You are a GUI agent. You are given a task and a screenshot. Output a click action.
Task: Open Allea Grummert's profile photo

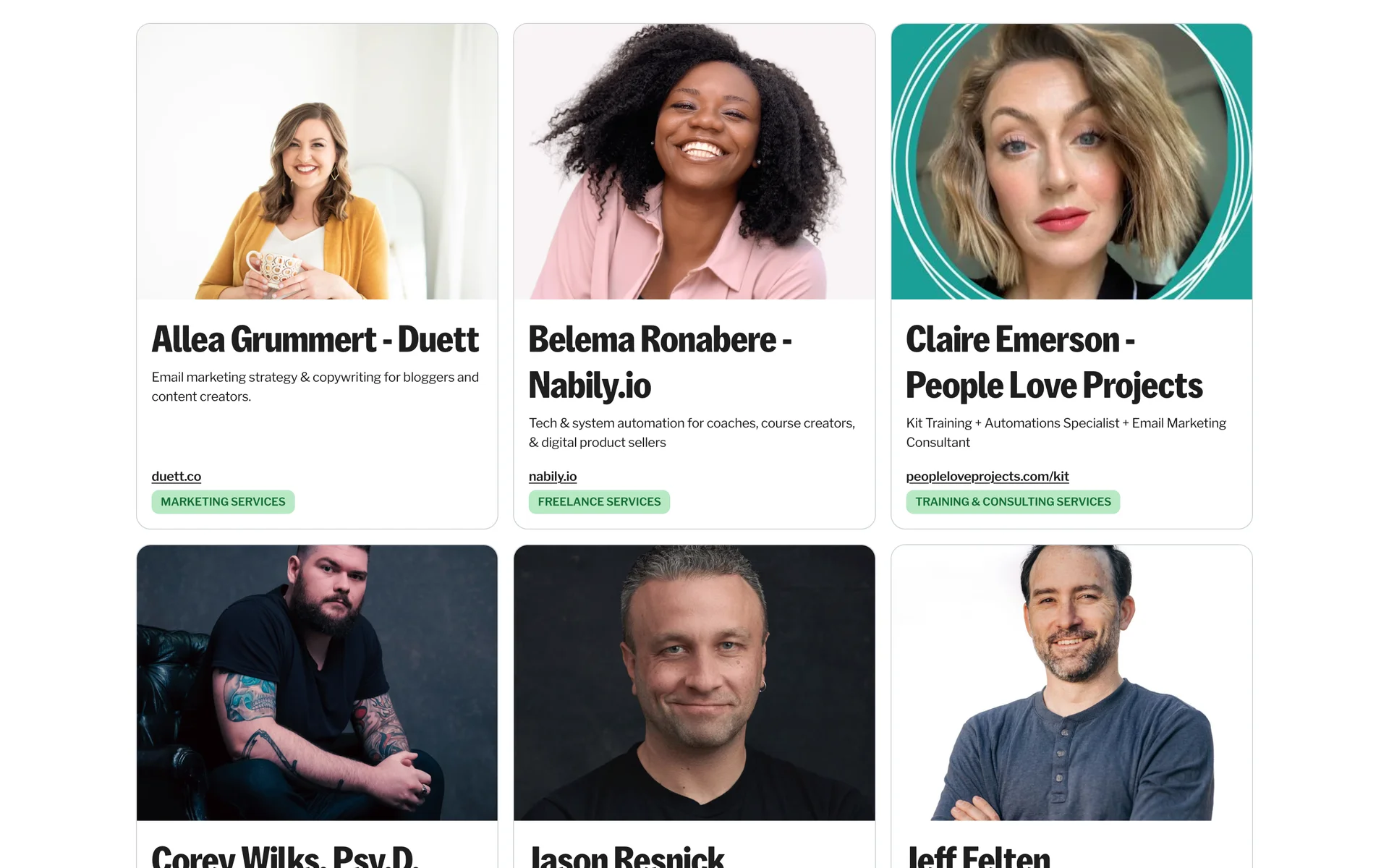point(317,161)
